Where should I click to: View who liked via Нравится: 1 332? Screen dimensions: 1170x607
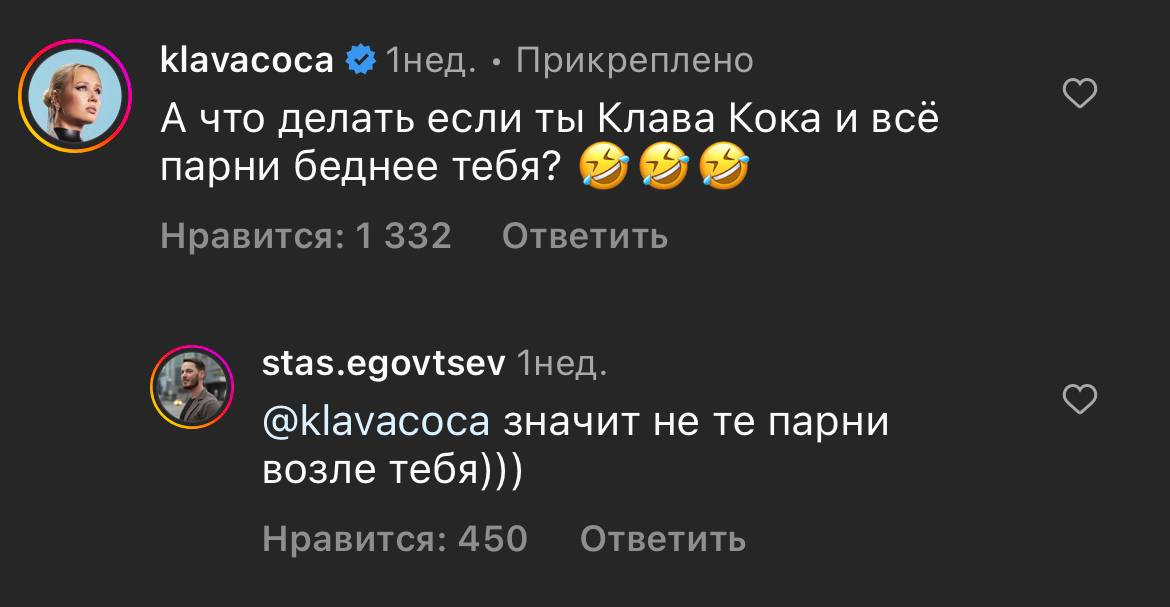click(306, 236)
